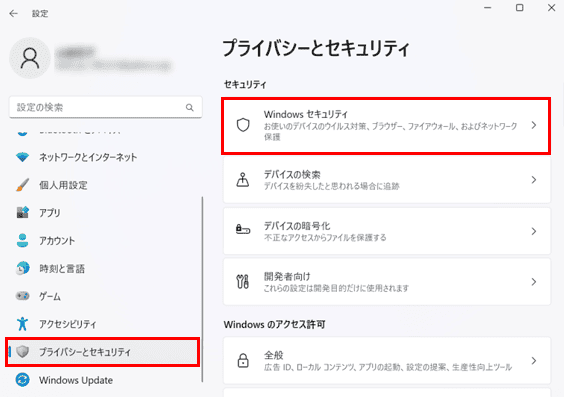Click the Windows Update sync icon
The width and height of the screenshot is (564, 397).
tap(23, 380)
